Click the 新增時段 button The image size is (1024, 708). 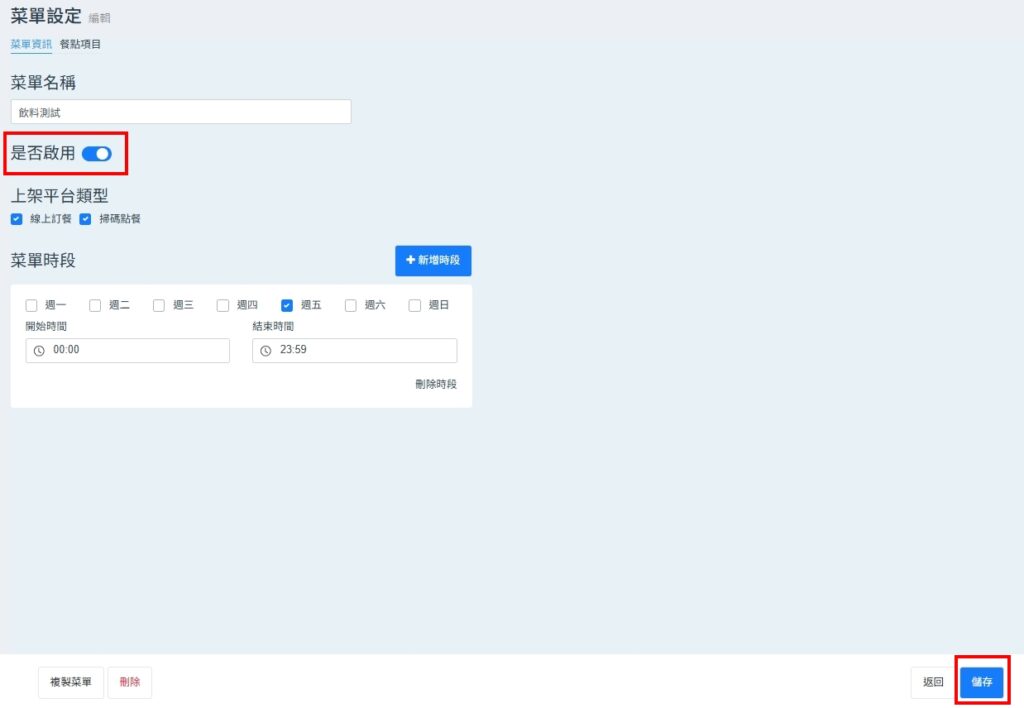tap(433, 260)
